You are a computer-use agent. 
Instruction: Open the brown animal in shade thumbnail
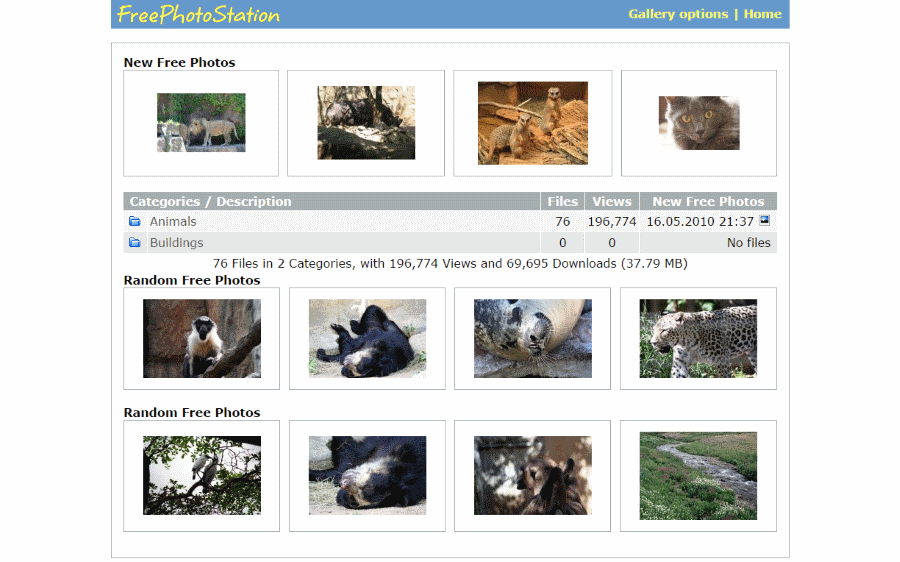click(533, 475)
